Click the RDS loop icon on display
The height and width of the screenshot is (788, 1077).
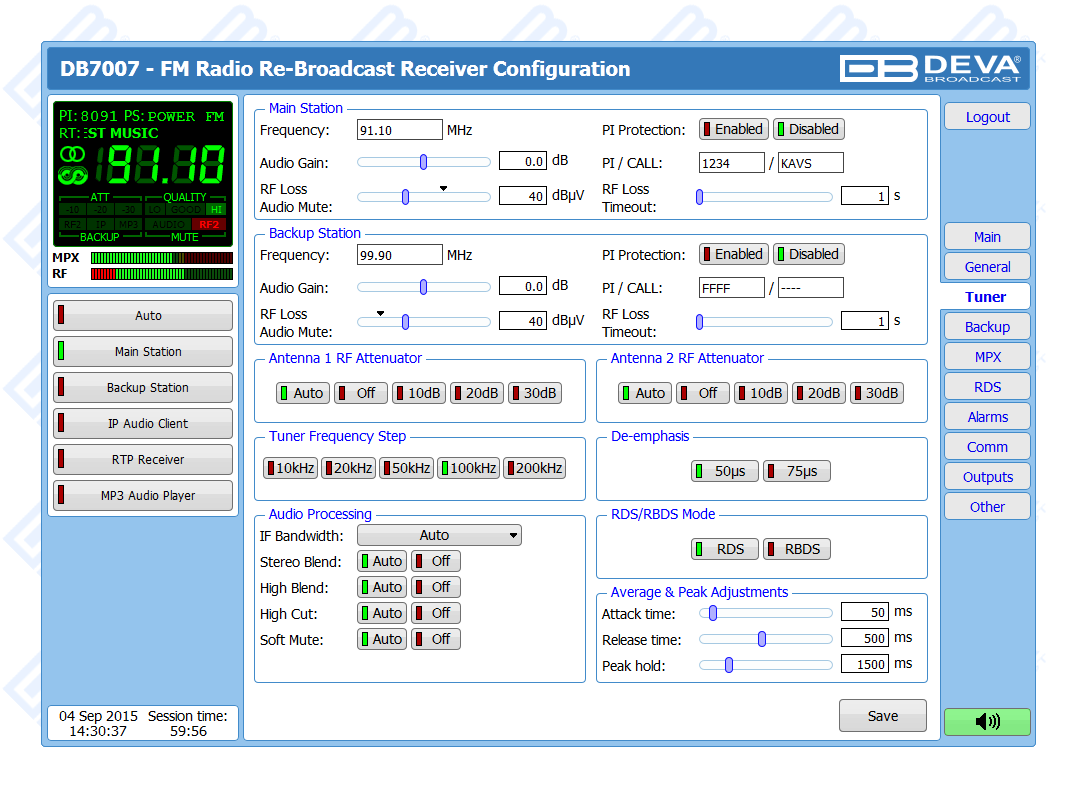pyautogui.click(x=73, y=176)
